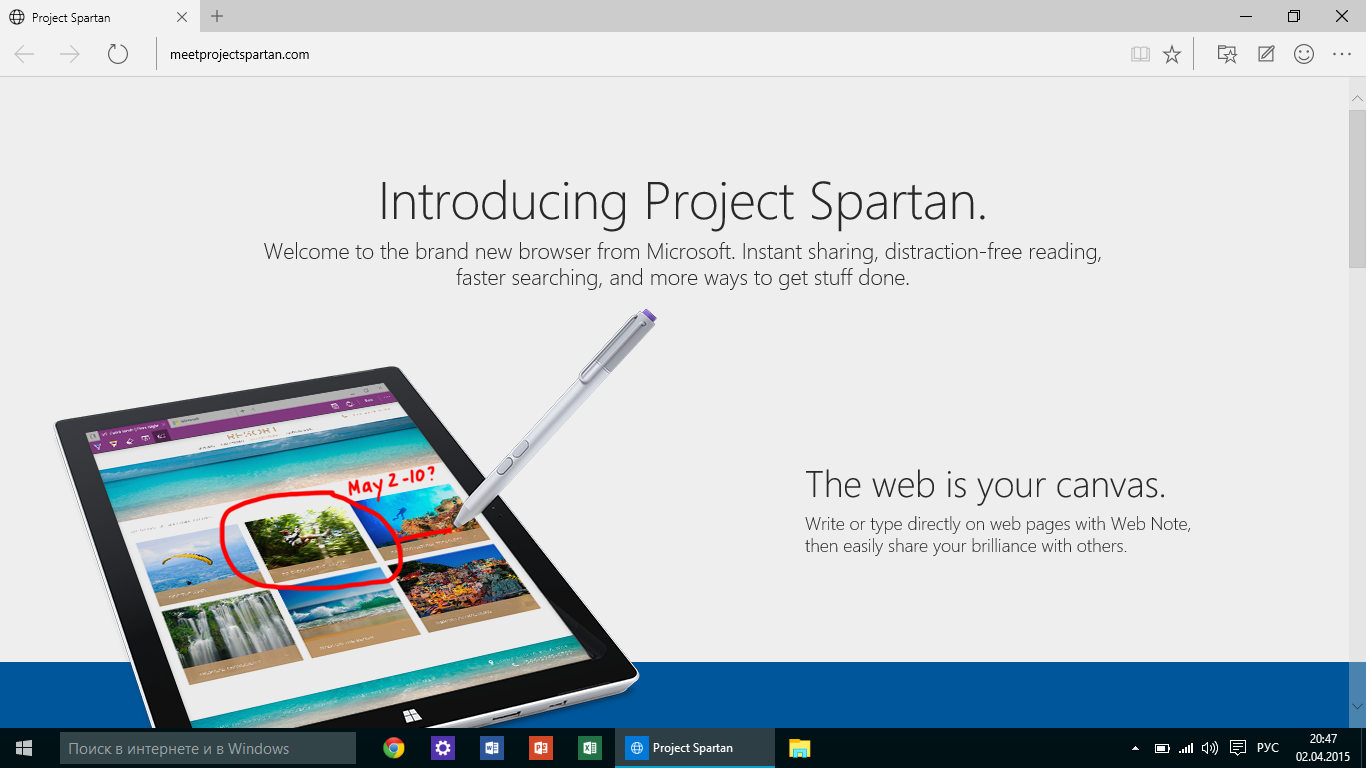Screen dimensions: 1366x768
Task: Check battery status in system tray
Action: (1162, 748)
